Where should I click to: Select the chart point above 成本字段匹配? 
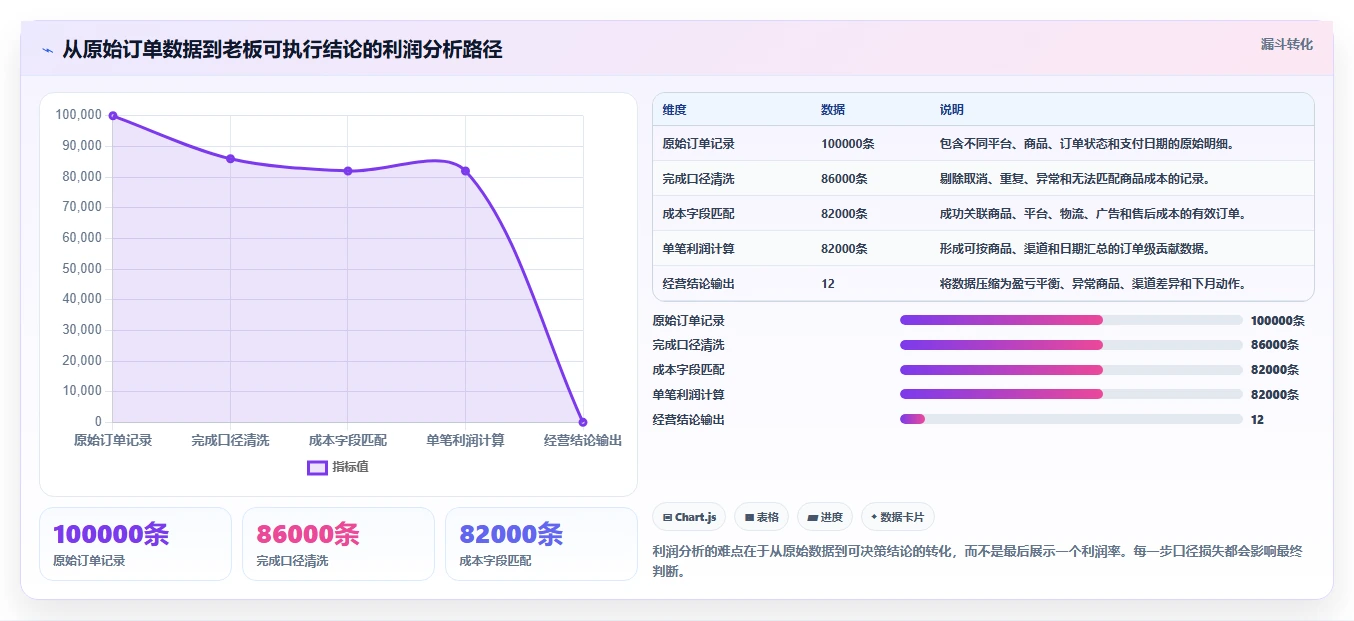pos(348,171)
